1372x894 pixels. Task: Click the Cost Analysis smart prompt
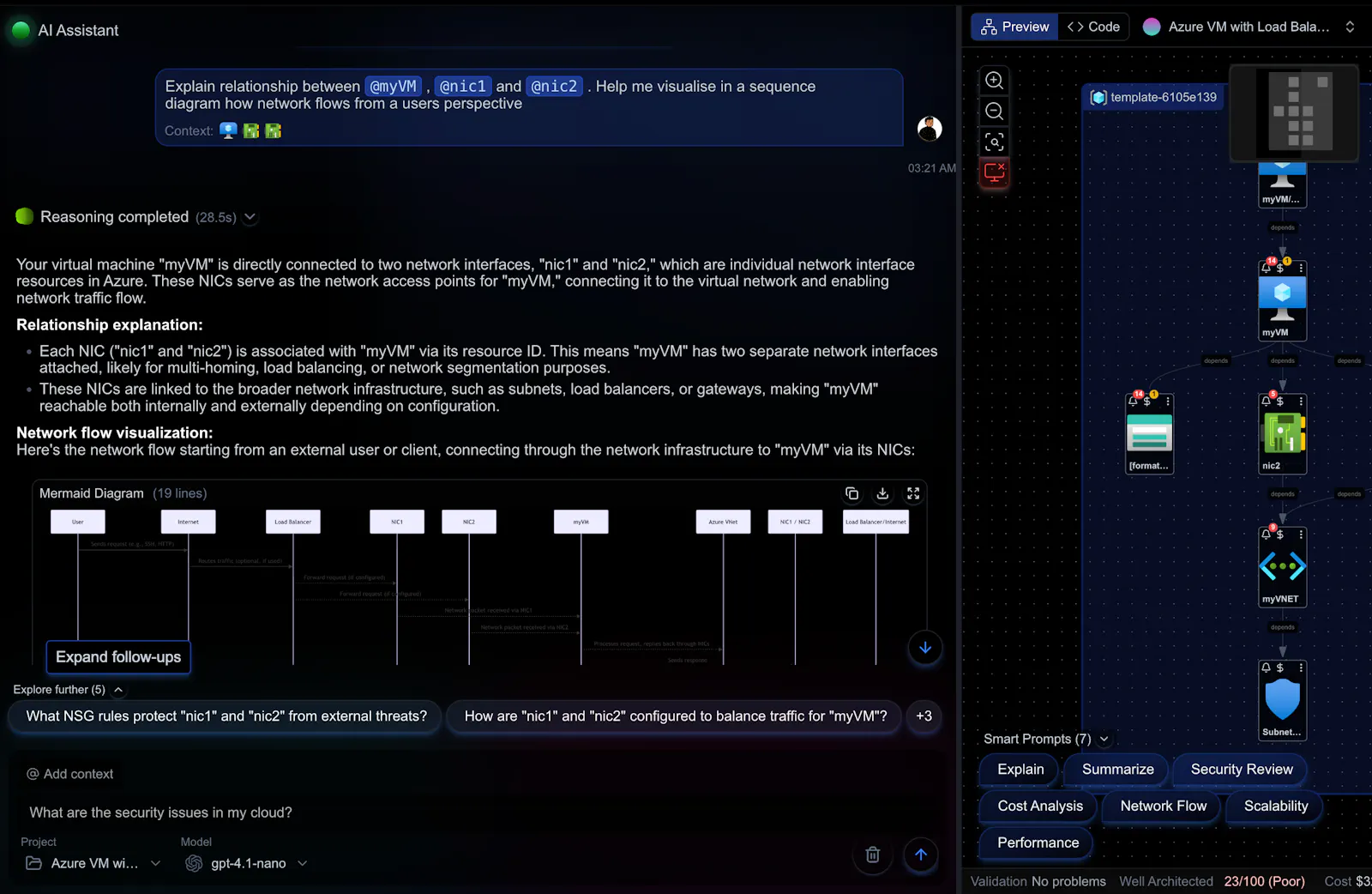pos(1040,806)
